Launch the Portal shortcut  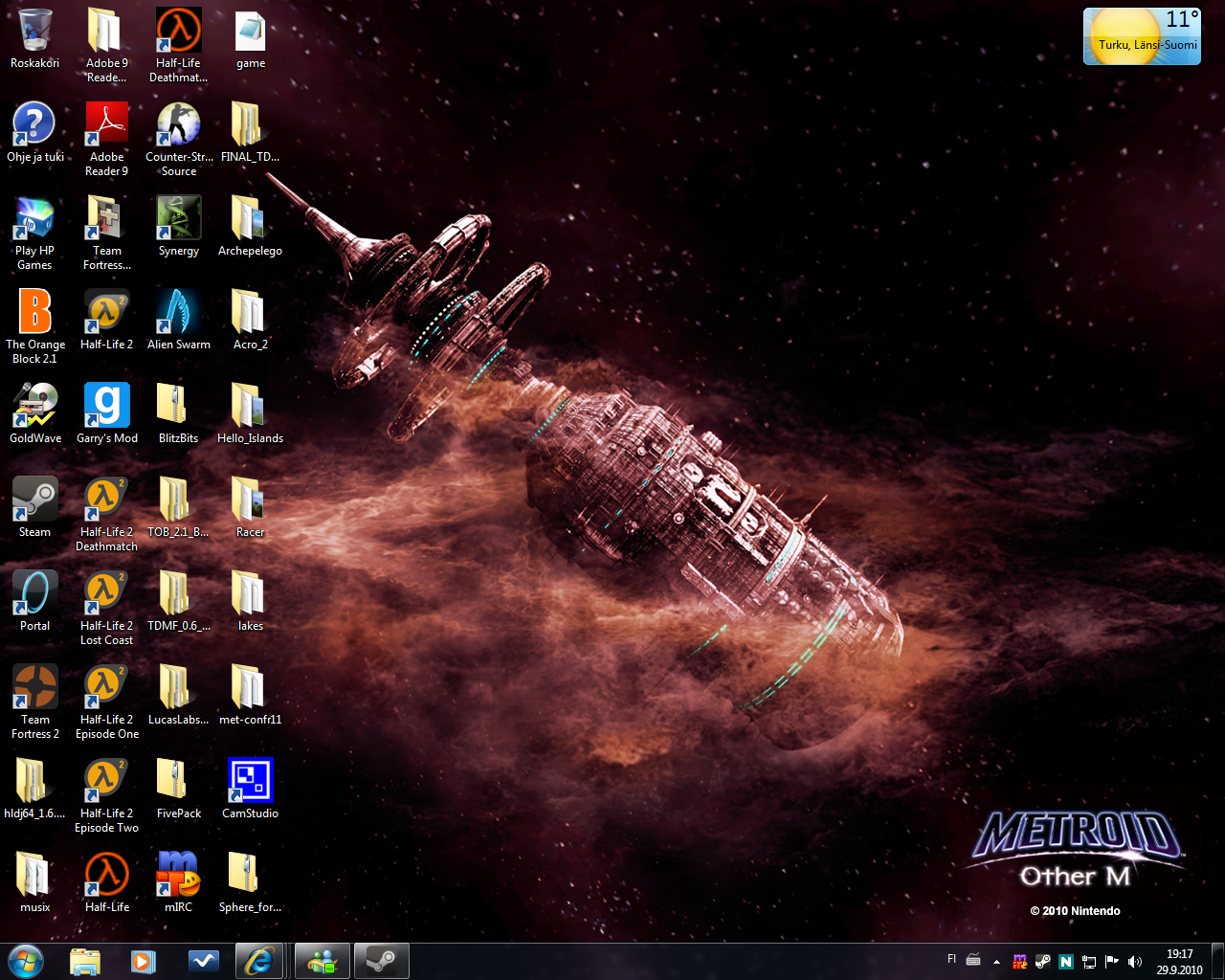35,601
